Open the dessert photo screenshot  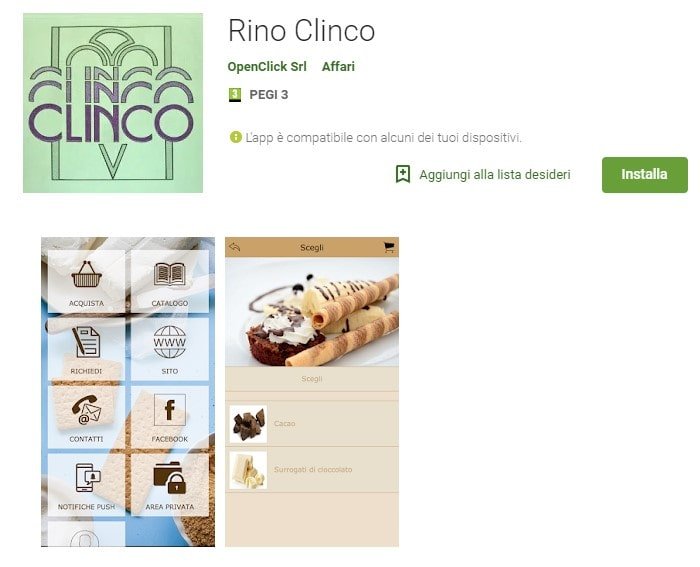point(312,312)
